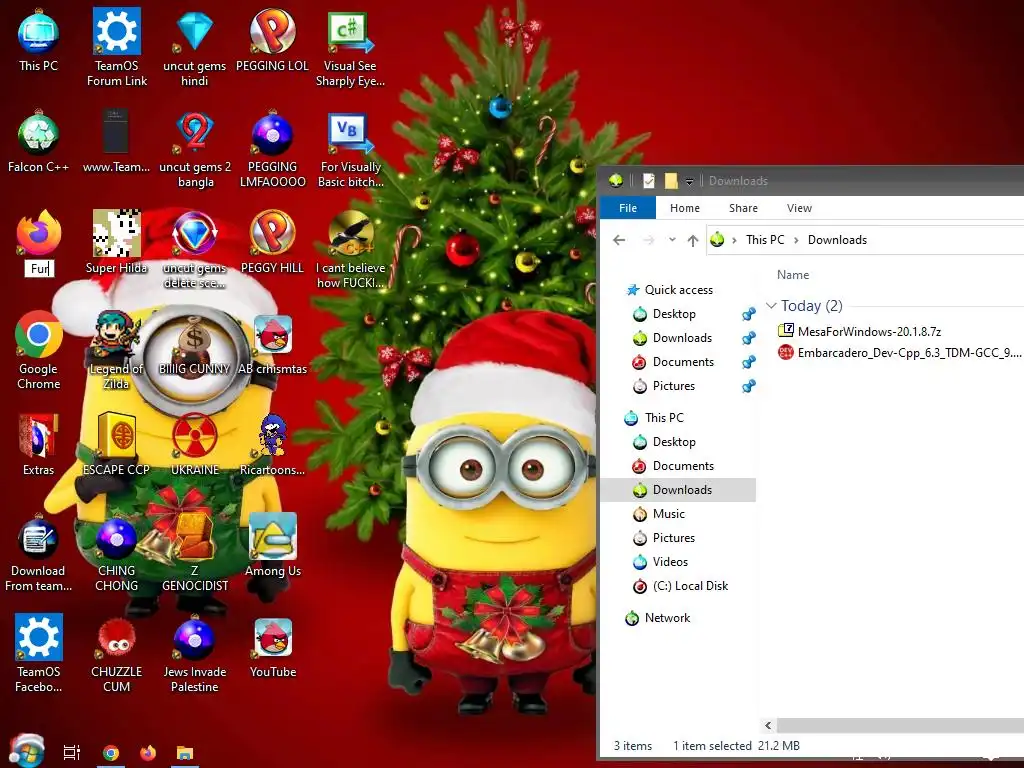Screen dimensions: 1024x768
Task: Select the Legend of Zilda desktop icon
Action: coord(116,351)
